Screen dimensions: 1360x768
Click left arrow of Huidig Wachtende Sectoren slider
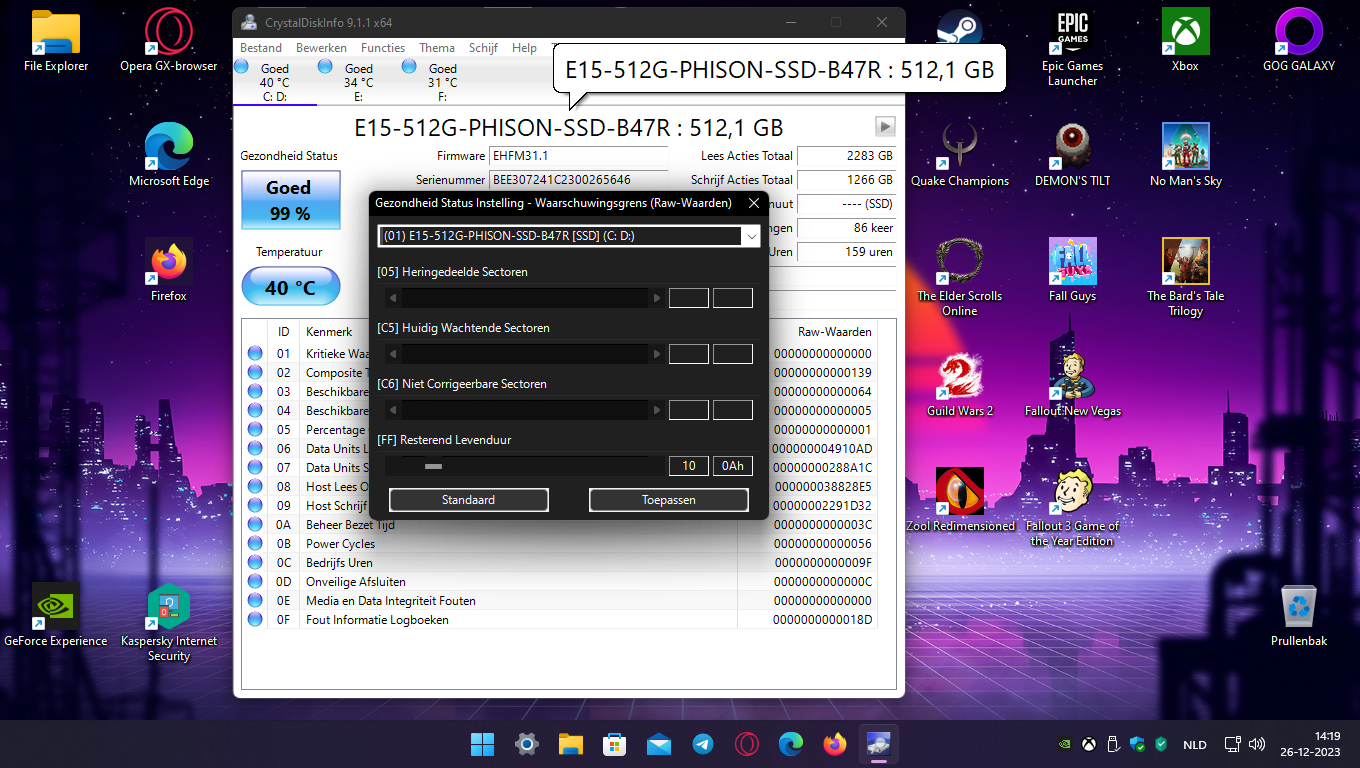393,354
